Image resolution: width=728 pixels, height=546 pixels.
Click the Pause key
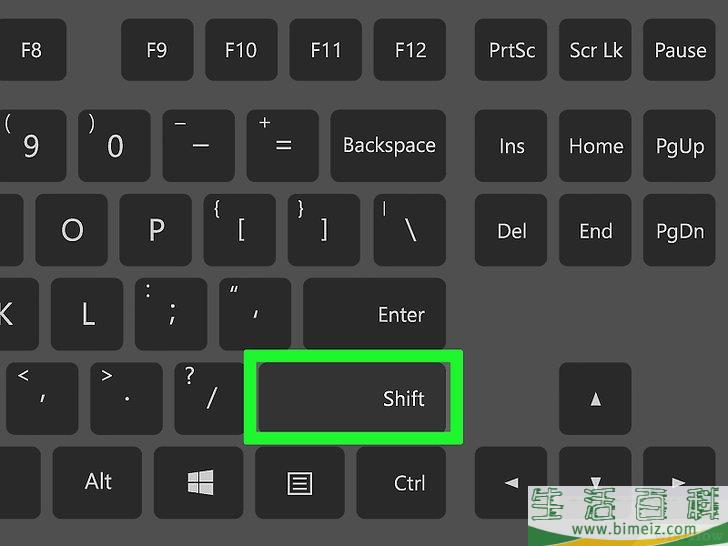click(679, 50)
